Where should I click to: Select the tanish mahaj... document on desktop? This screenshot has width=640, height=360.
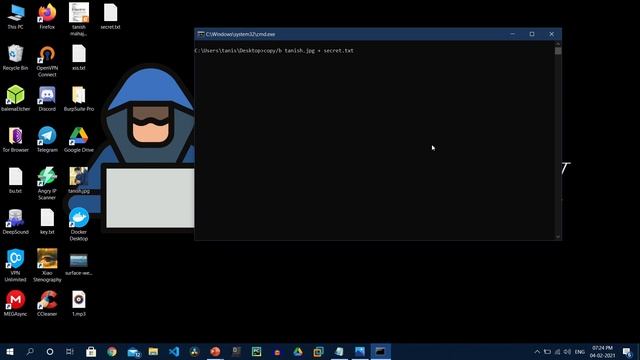(79, 19)
